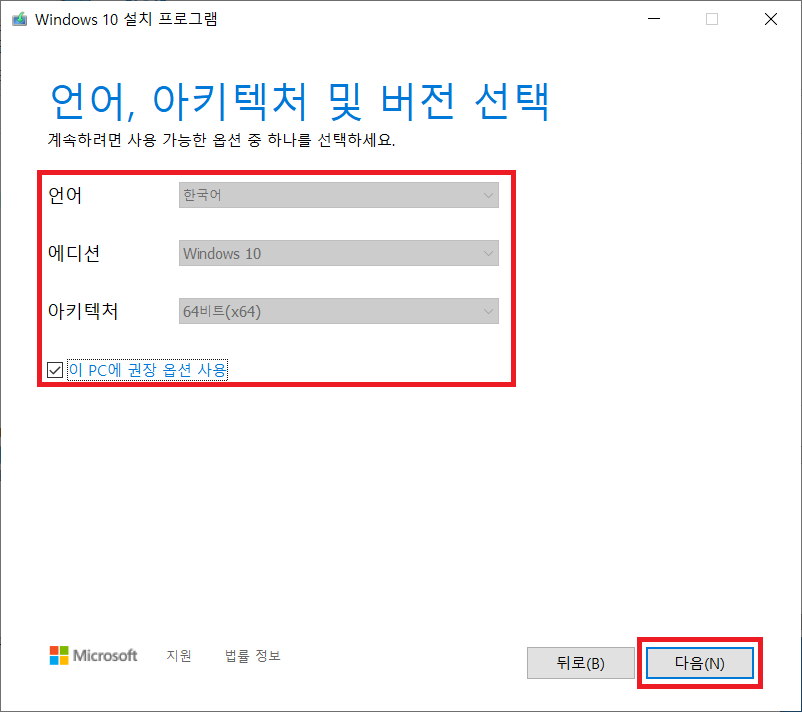Click the Microsoft logo in footer
Screen dimensions: 802x712
point(94,655)
